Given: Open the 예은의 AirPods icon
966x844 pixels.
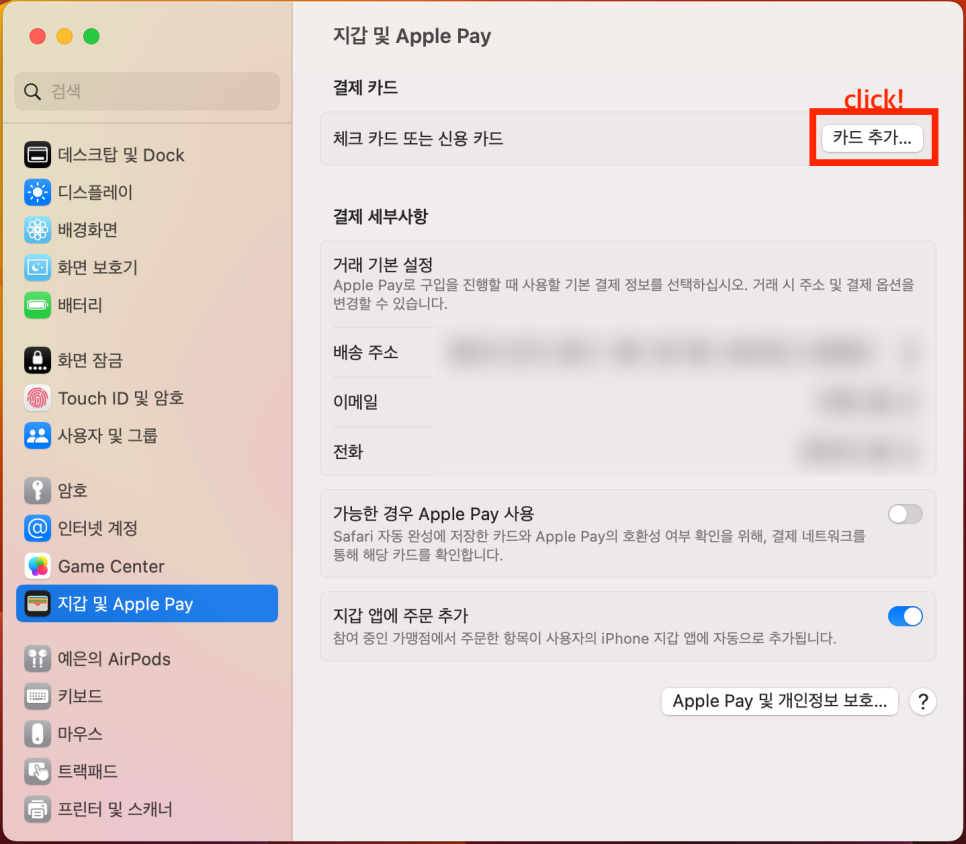Looking at the screenshot, I should (37, 659).
